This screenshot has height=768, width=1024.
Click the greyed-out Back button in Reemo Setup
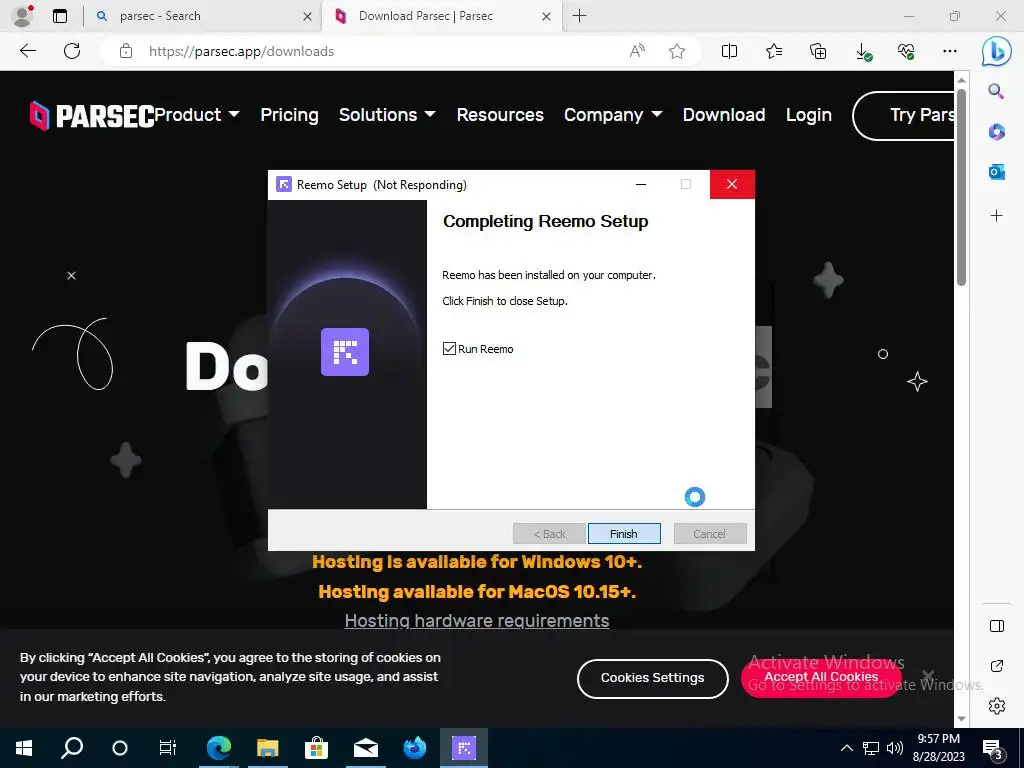549,534
